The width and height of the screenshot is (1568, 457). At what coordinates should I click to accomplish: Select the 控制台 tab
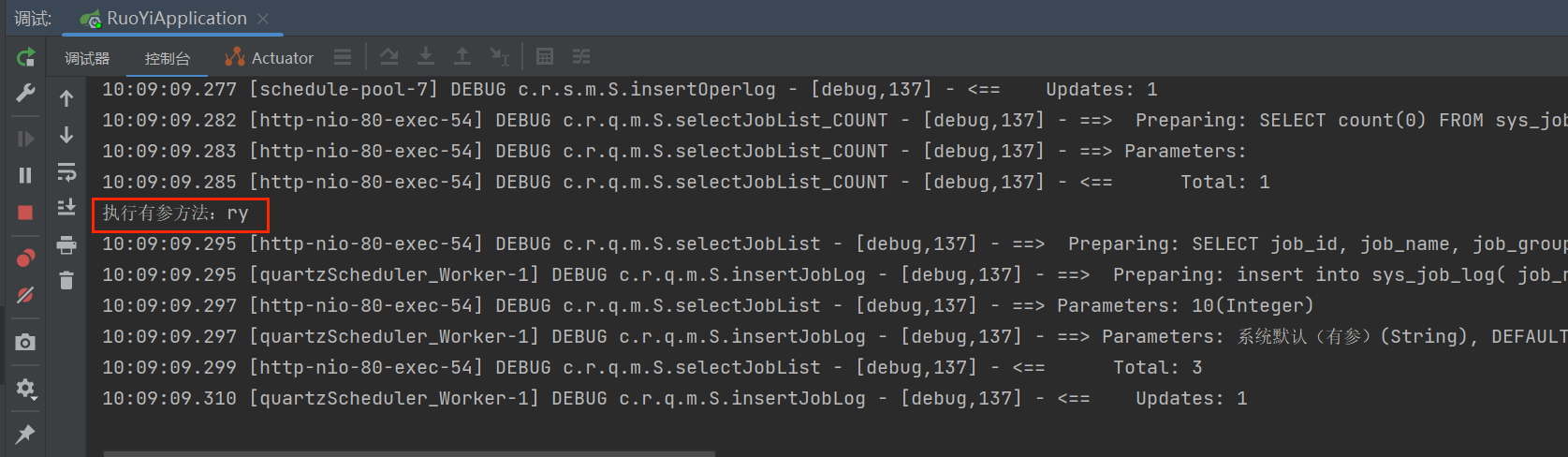pyautogui.click(x=168, y=58)
